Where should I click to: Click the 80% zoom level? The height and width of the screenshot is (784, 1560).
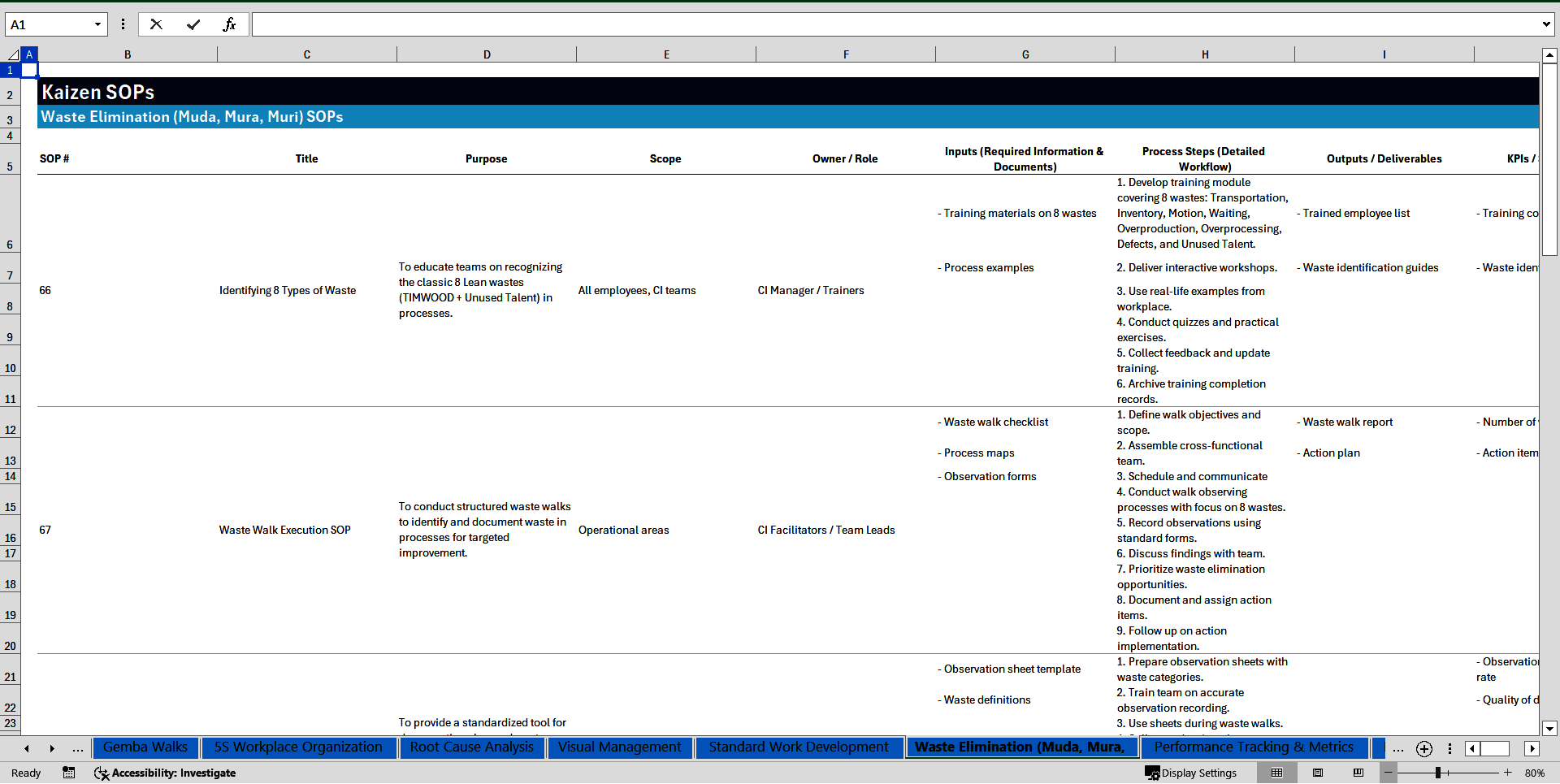[x=1534, y=773]
